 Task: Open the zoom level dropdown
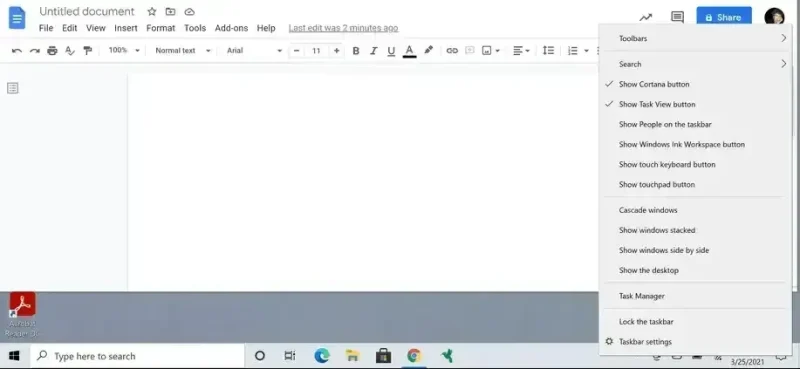tap(124, 51)
